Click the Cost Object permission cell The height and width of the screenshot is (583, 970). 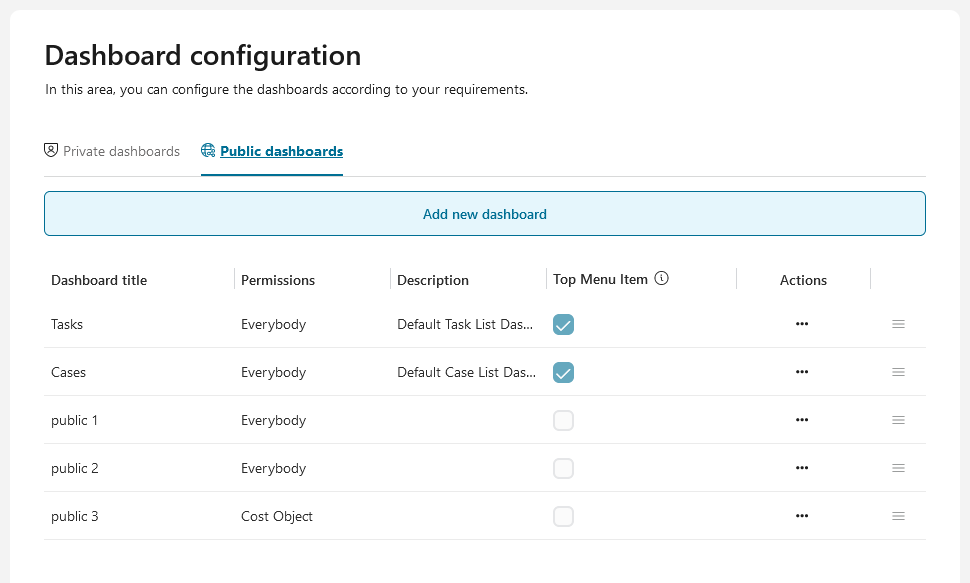pyautogui.click(x=277, y=516)
